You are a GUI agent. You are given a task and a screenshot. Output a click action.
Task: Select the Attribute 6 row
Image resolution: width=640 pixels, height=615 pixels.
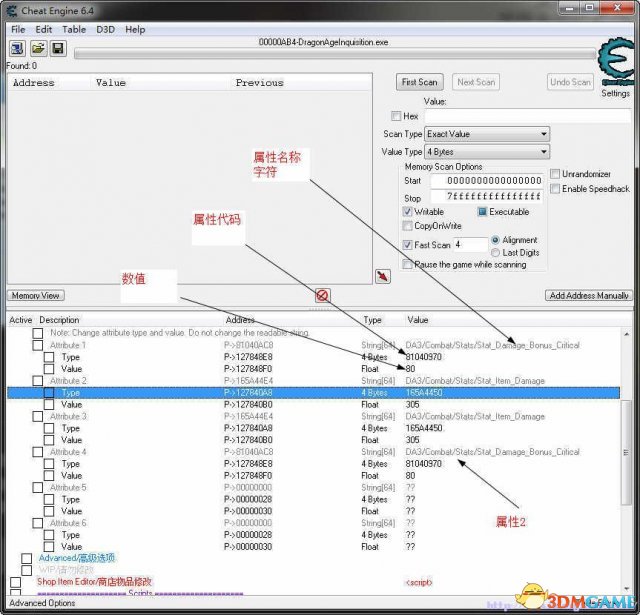click(313, 523)
